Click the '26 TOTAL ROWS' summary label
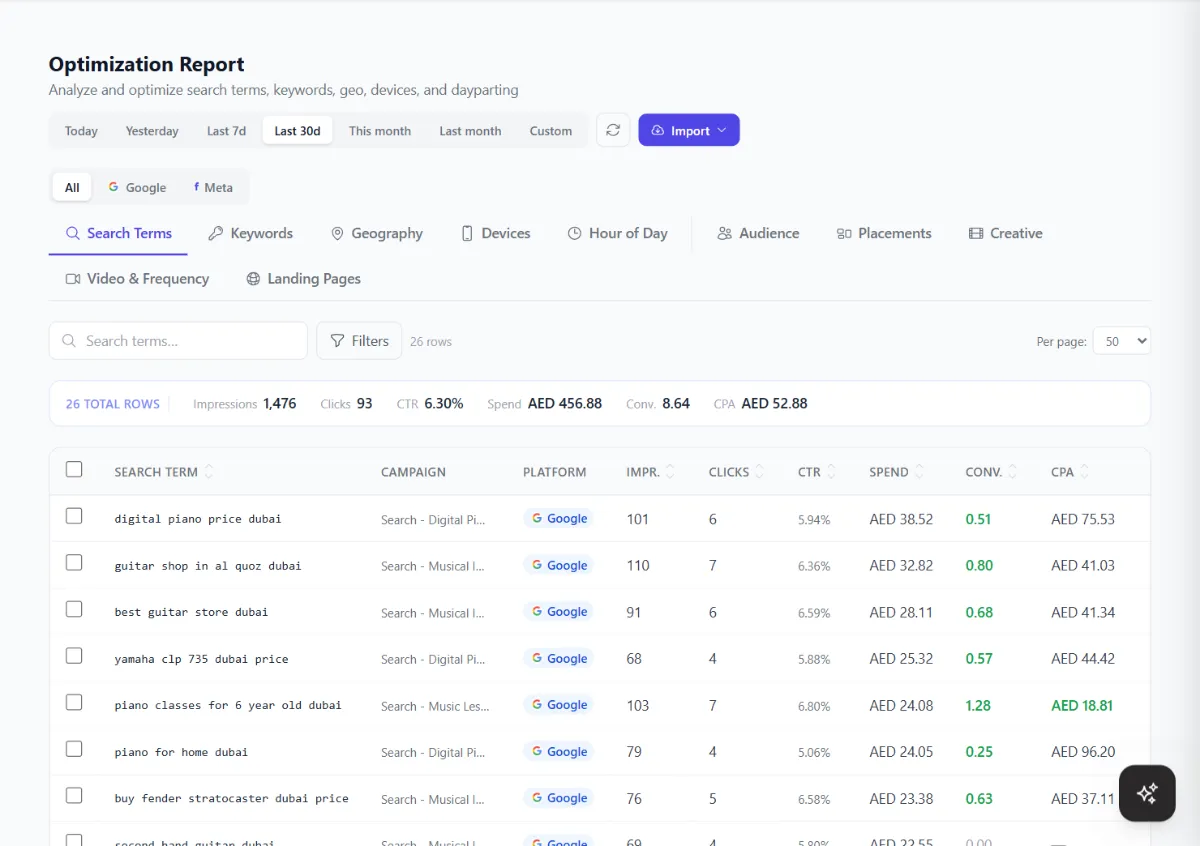 (x=113, y=404)
